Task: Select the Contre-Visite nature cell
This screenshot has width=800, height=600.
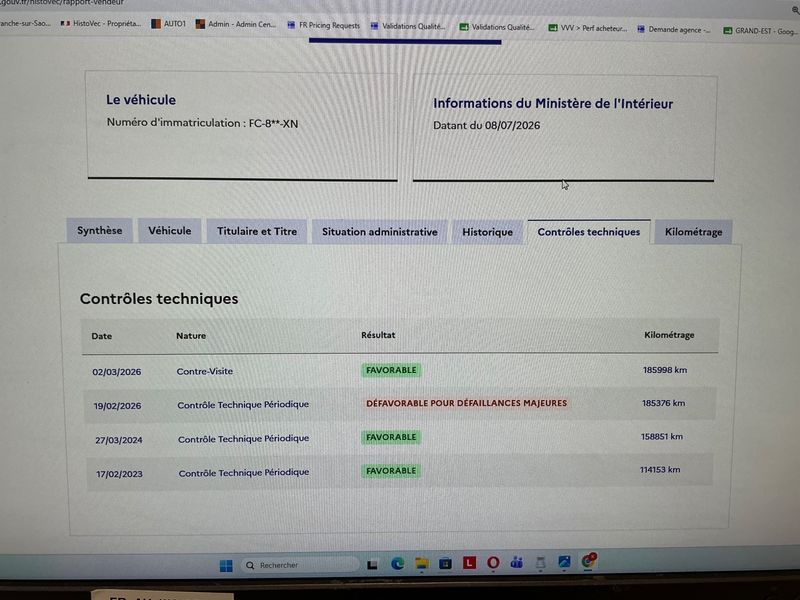Action: 205,371
